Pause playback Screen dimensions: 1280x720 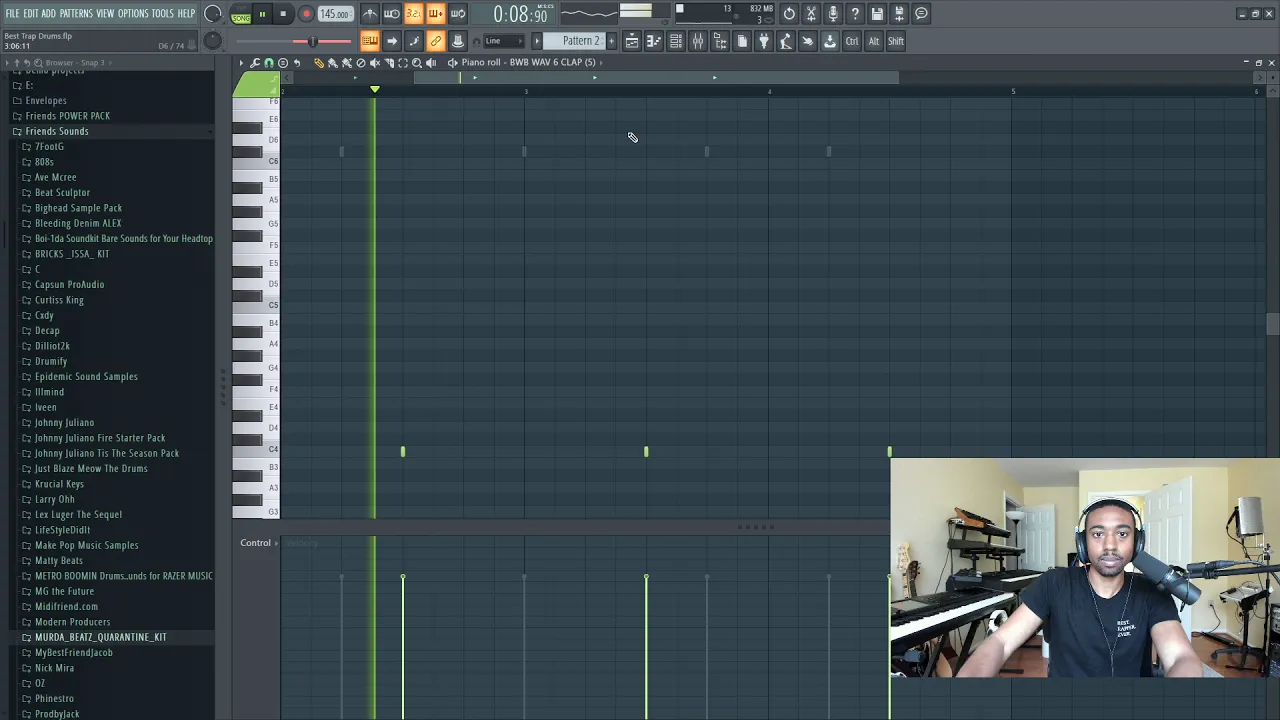point(262,14)
